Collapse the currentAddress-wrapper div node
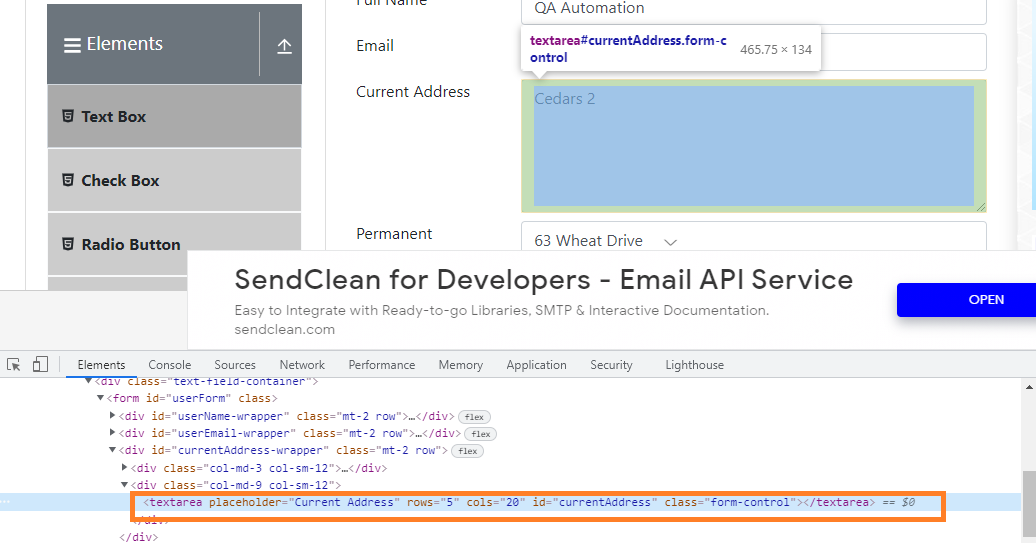Image resolution: width=1036 pixels, height=543 pixels. coord(112,450)
